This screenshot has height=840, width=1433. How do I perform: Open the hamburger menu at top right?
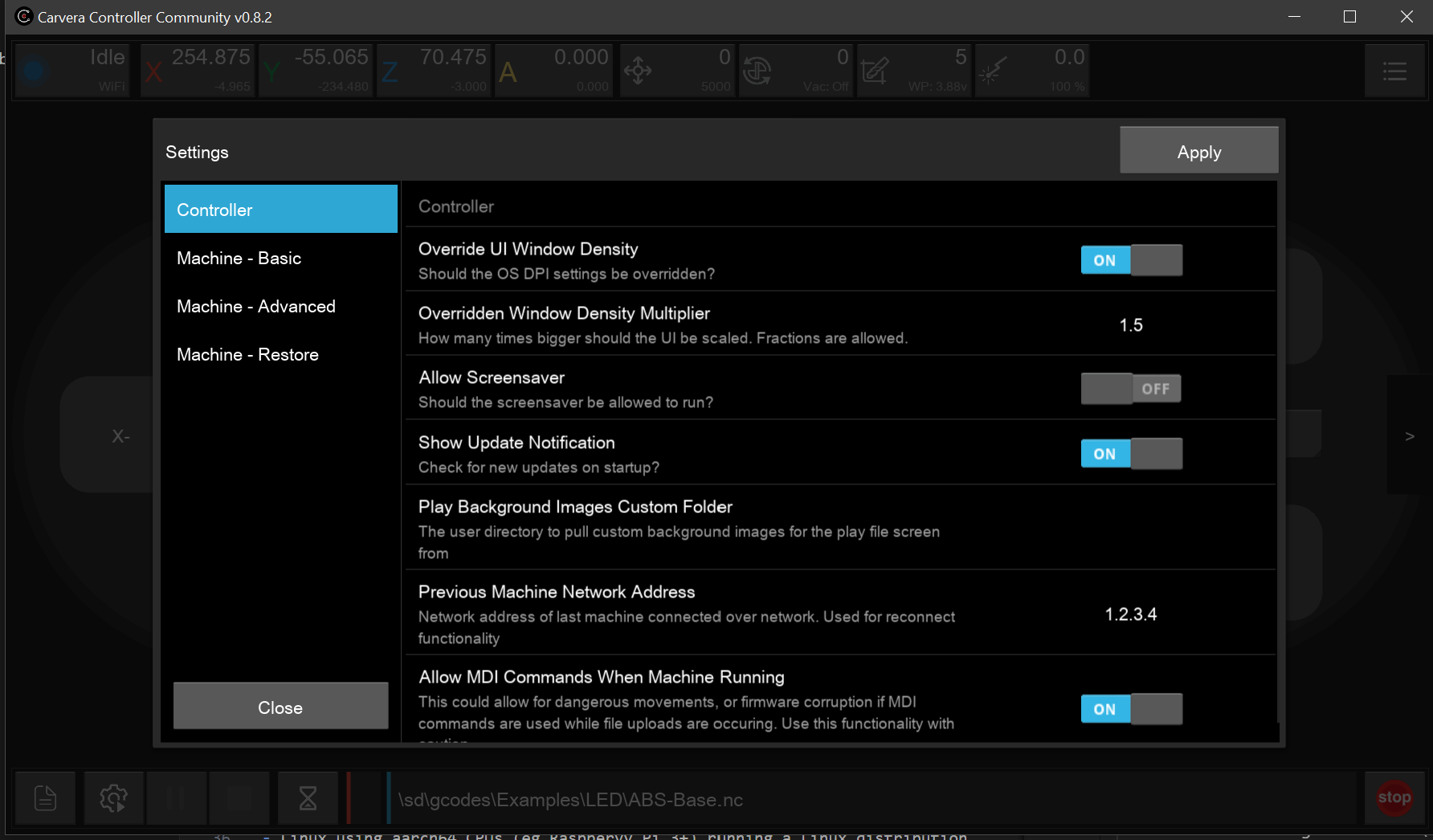tap(1394, 71)
